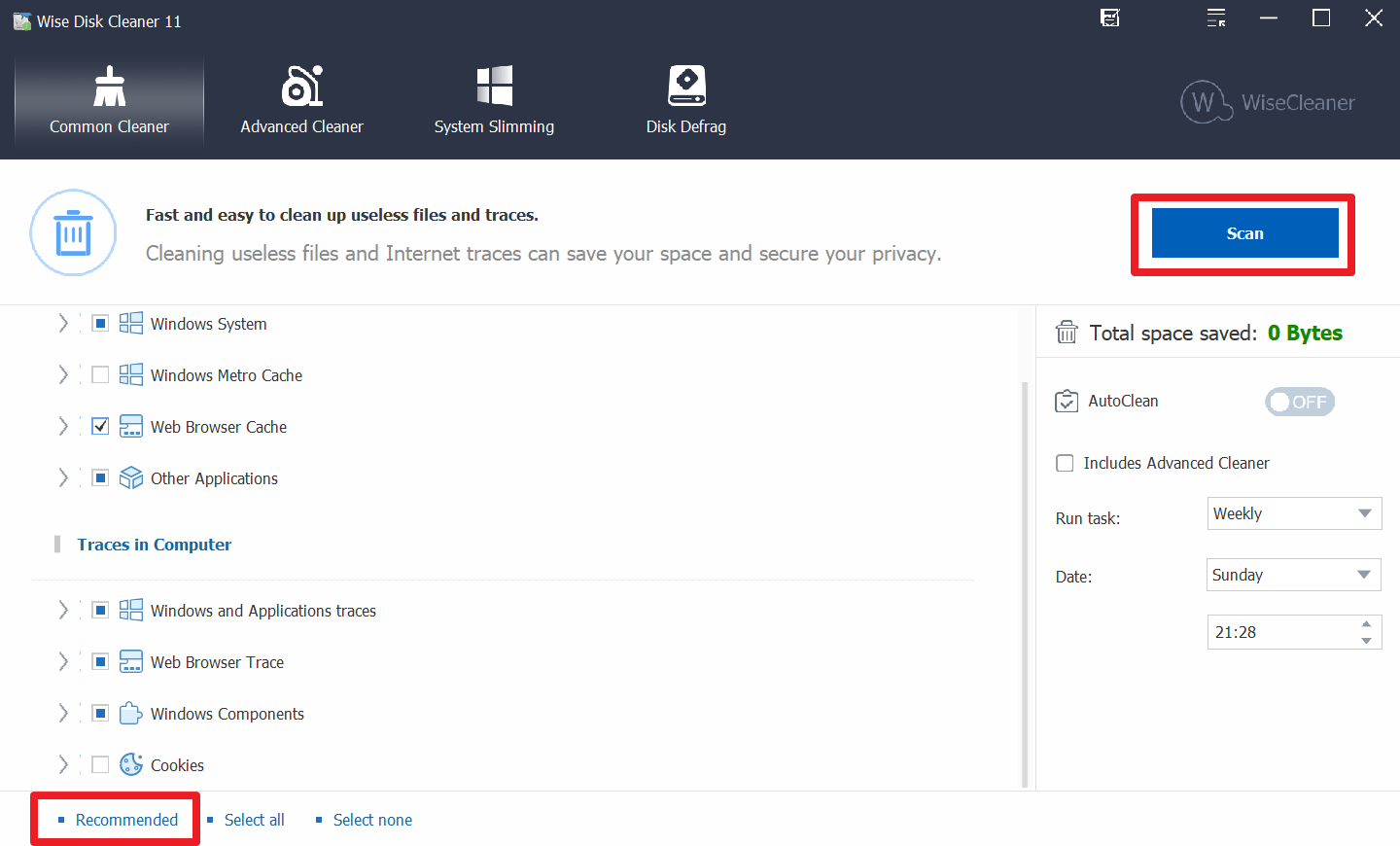
Task: Click the category list vertical scrollbar
Action: [x=1025, y=583]
